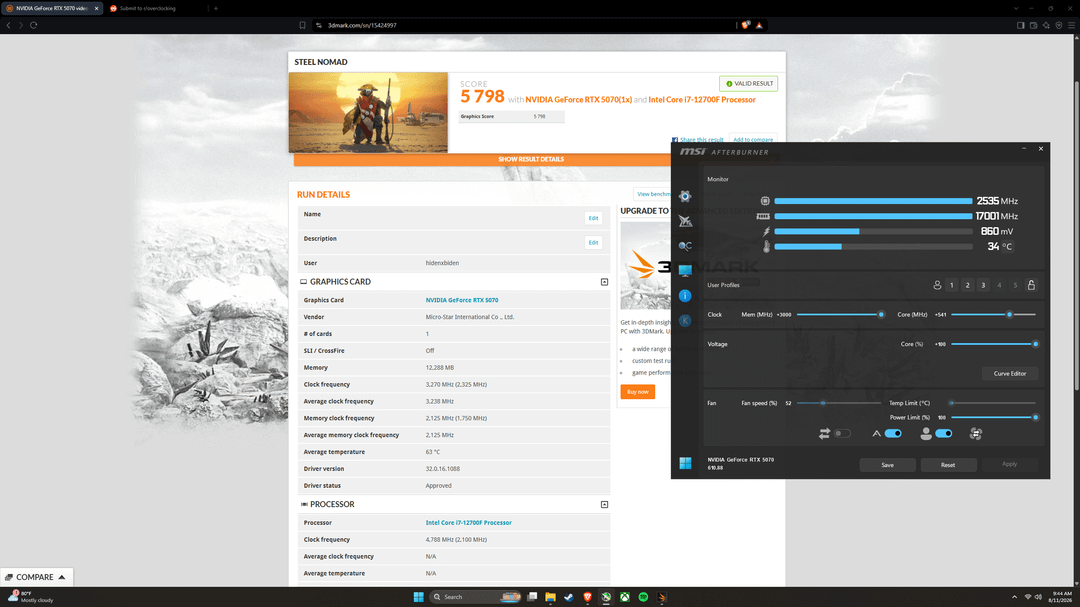Click the fan sync icon in Afterburner

(975, 433)
